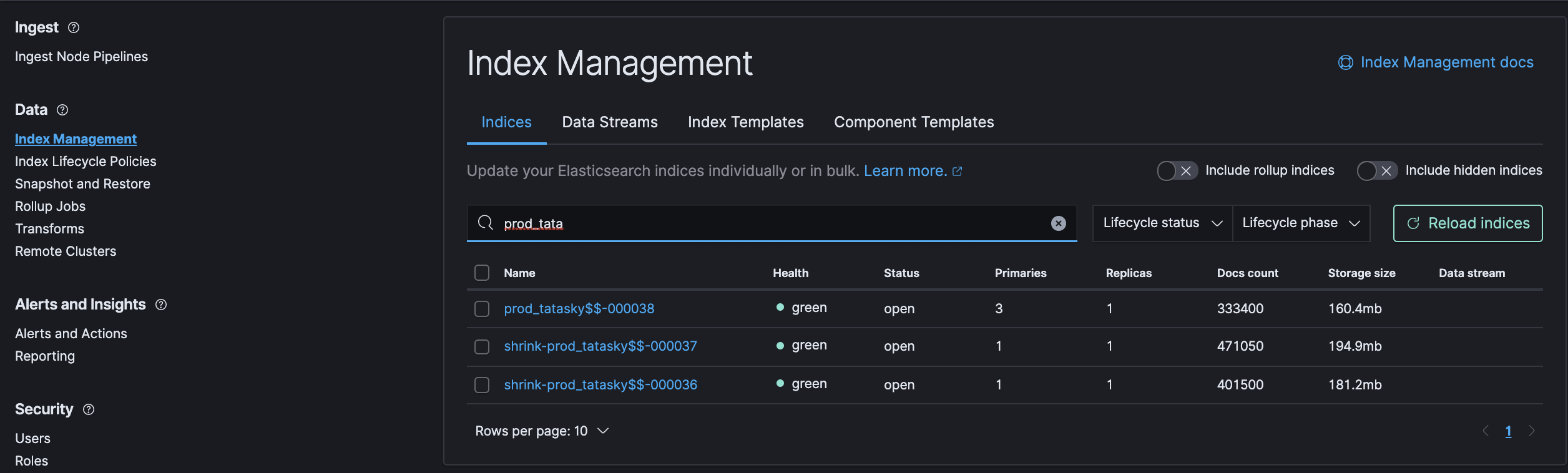The width and height of the screenshot is (1568, 473).
Task: Click the help icon beside Security heading
Action: [89, 409]
